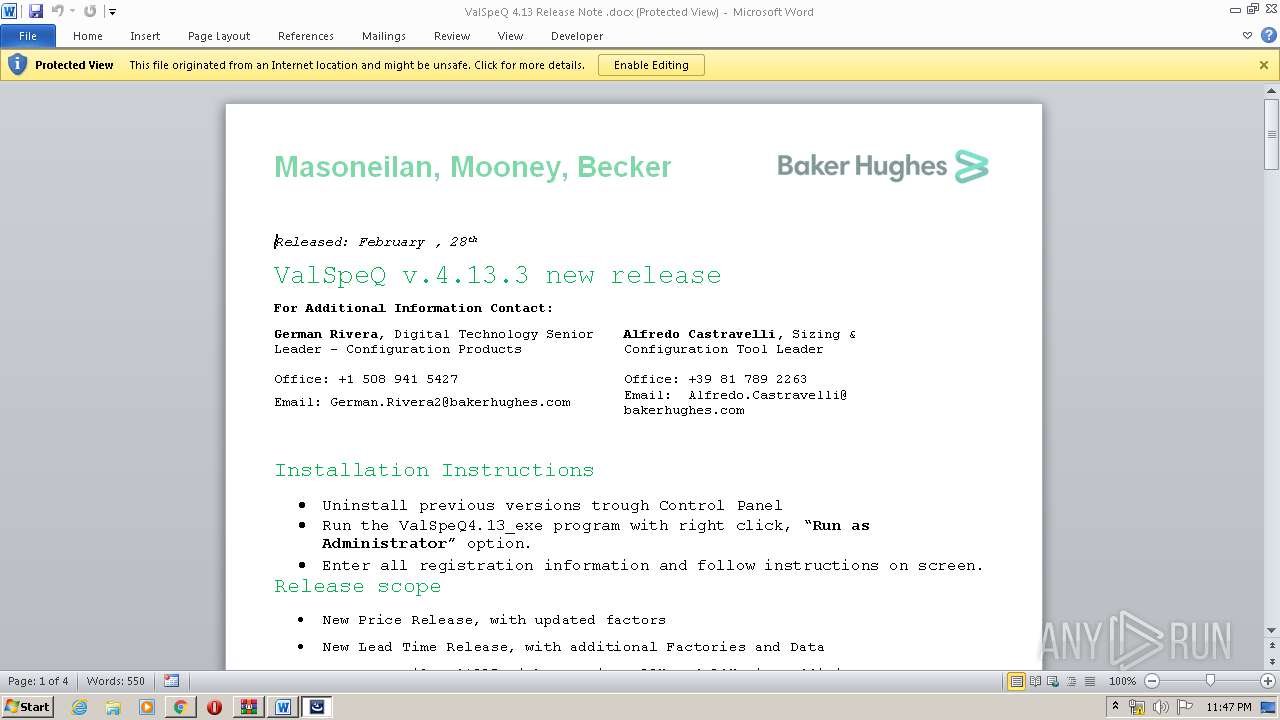Click the Word application icon in title bar
This screenshot has width=1280, height=720.
(10, 11)
